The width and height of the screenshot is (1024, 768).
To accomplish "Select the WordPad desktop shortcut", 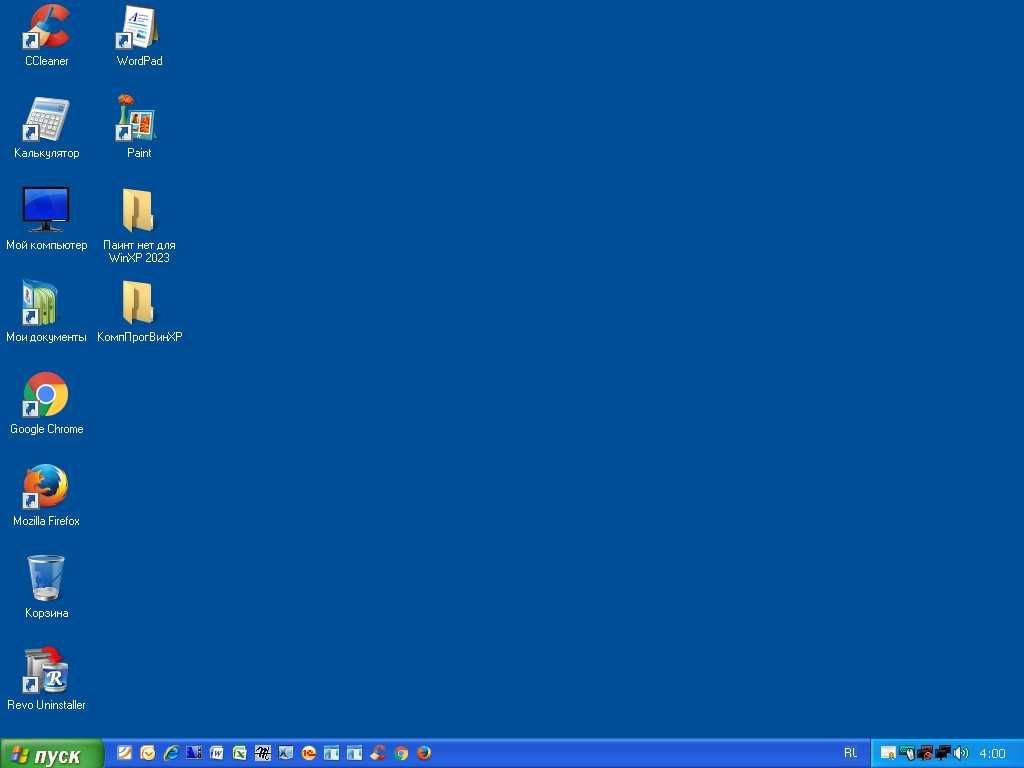I will (x=139, y=36).
